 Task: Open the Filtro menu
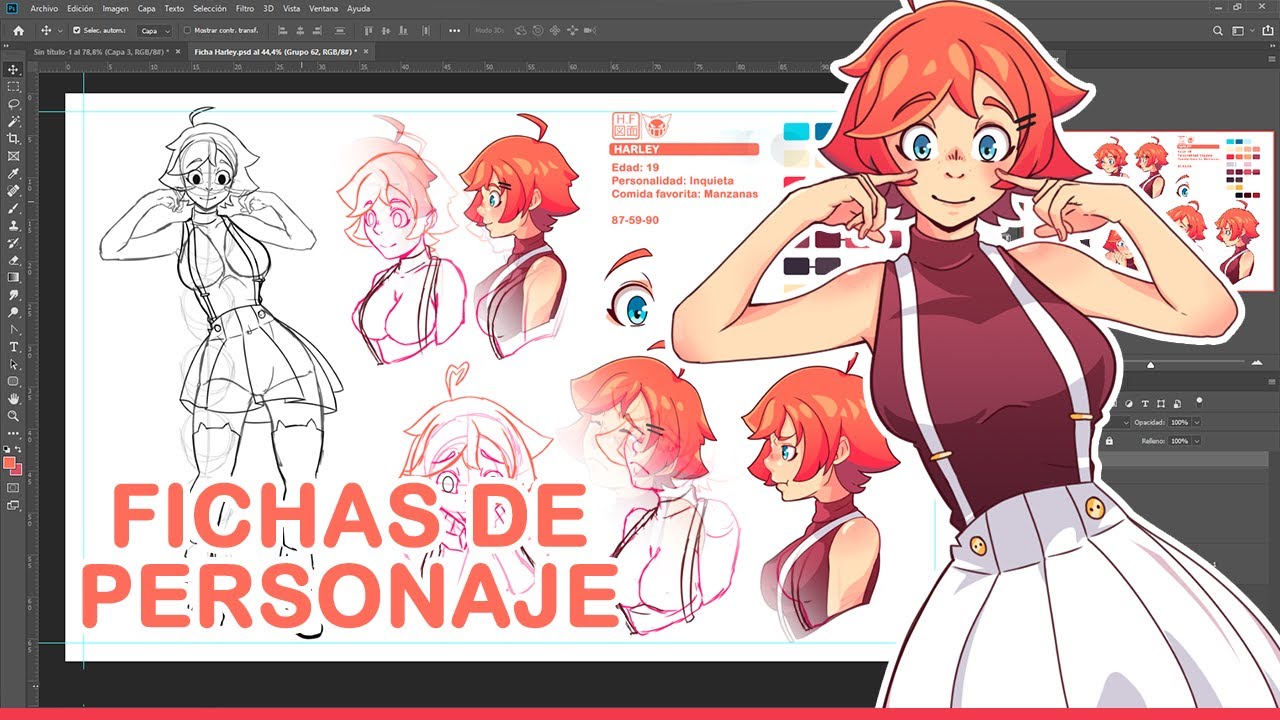click(x=245, y=8)
